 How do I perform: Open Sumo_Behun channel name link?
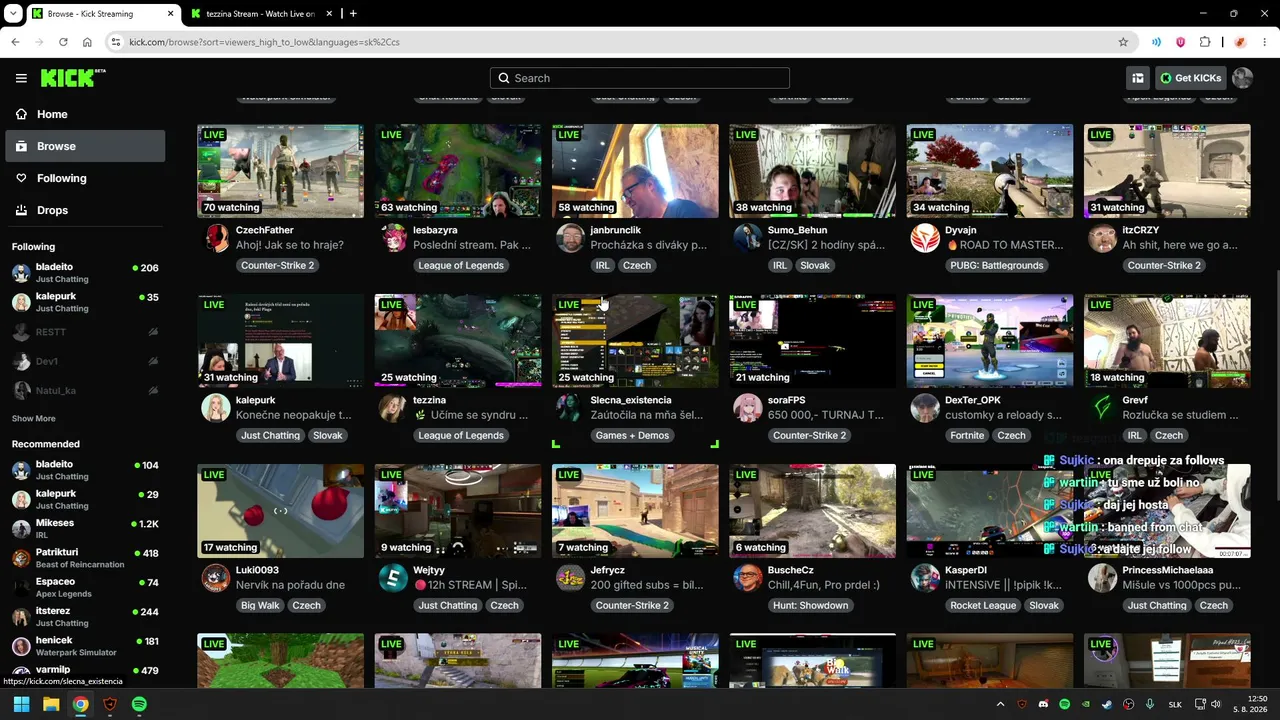pos(798,231)
